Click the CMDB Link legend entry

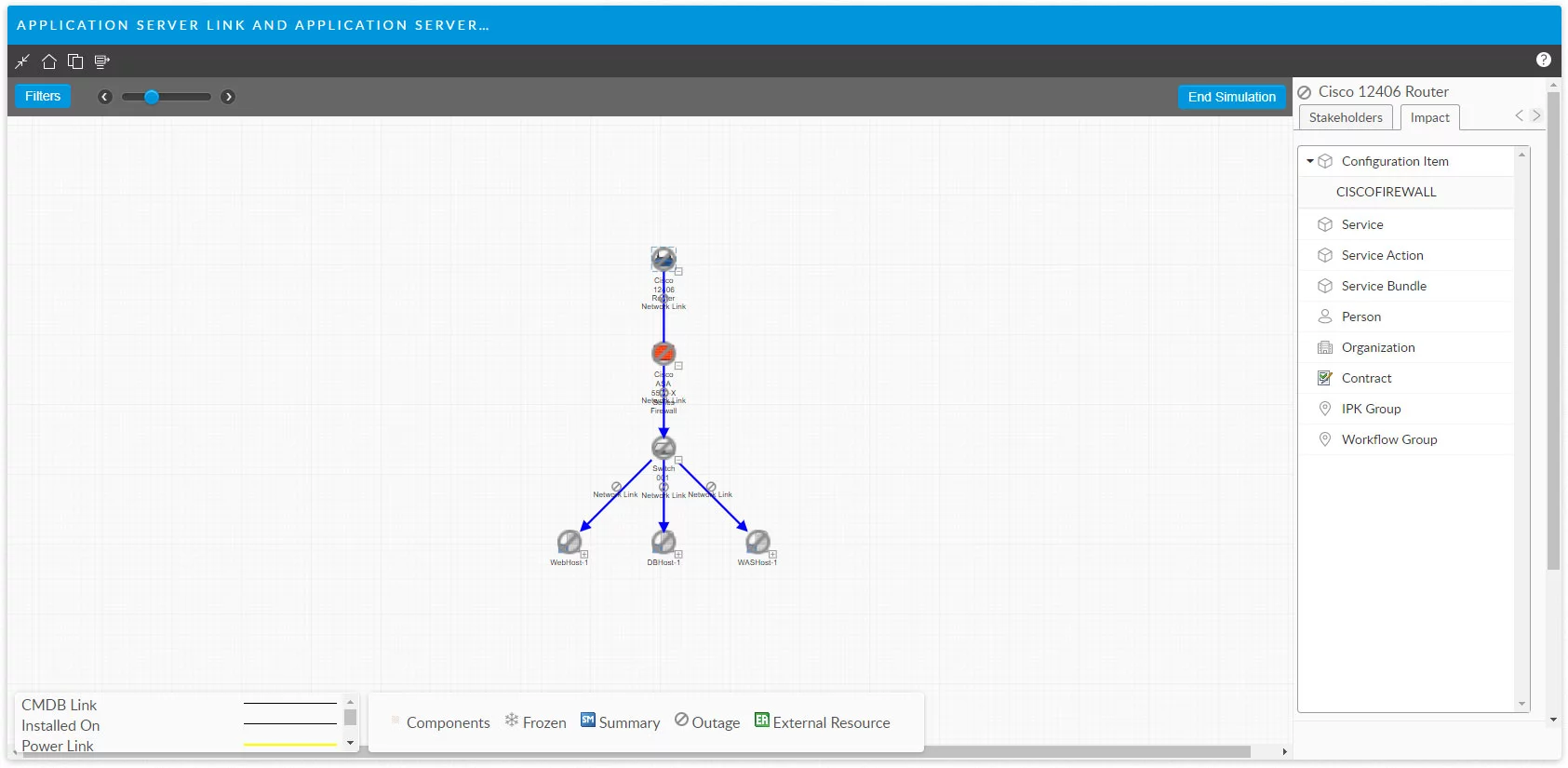(x=59, y=705)
